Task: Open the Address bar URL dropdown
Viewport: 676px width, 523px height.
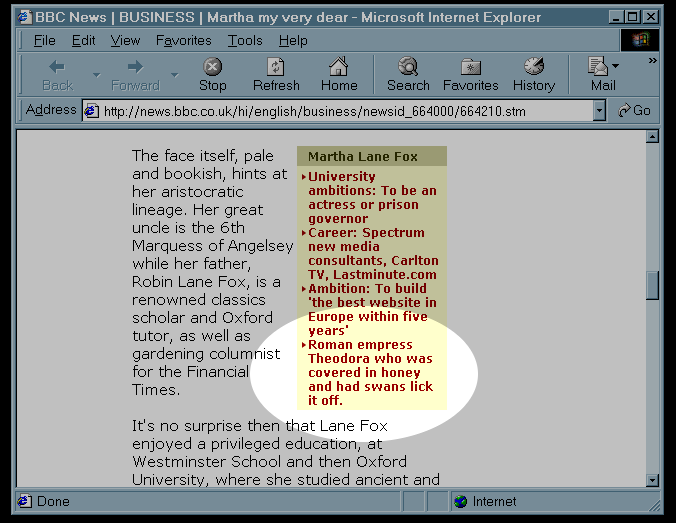Action: [x=599, y=111]
